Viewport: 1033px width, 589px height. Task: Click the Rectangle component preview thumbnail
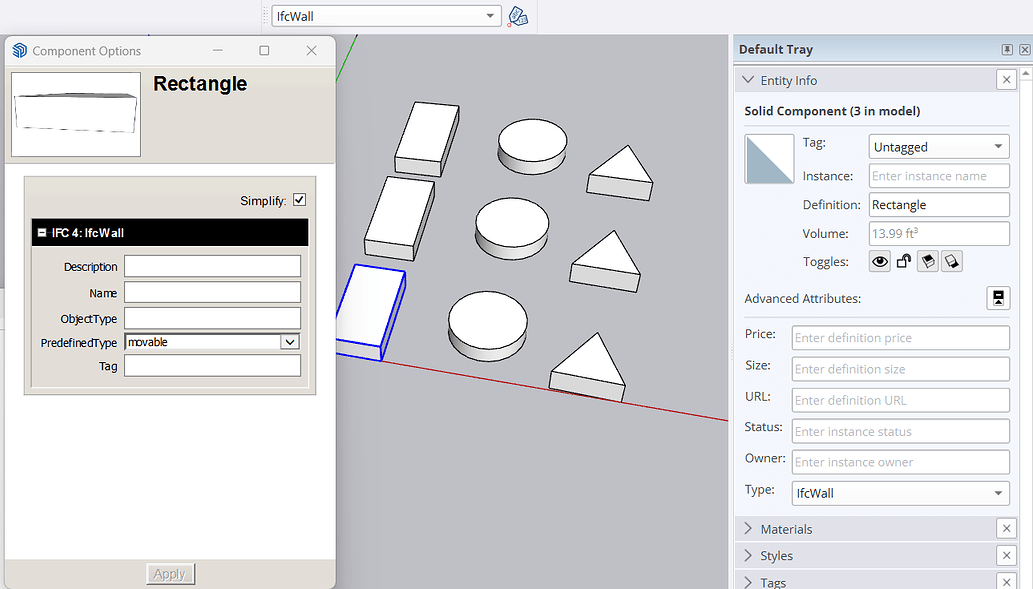75,114
